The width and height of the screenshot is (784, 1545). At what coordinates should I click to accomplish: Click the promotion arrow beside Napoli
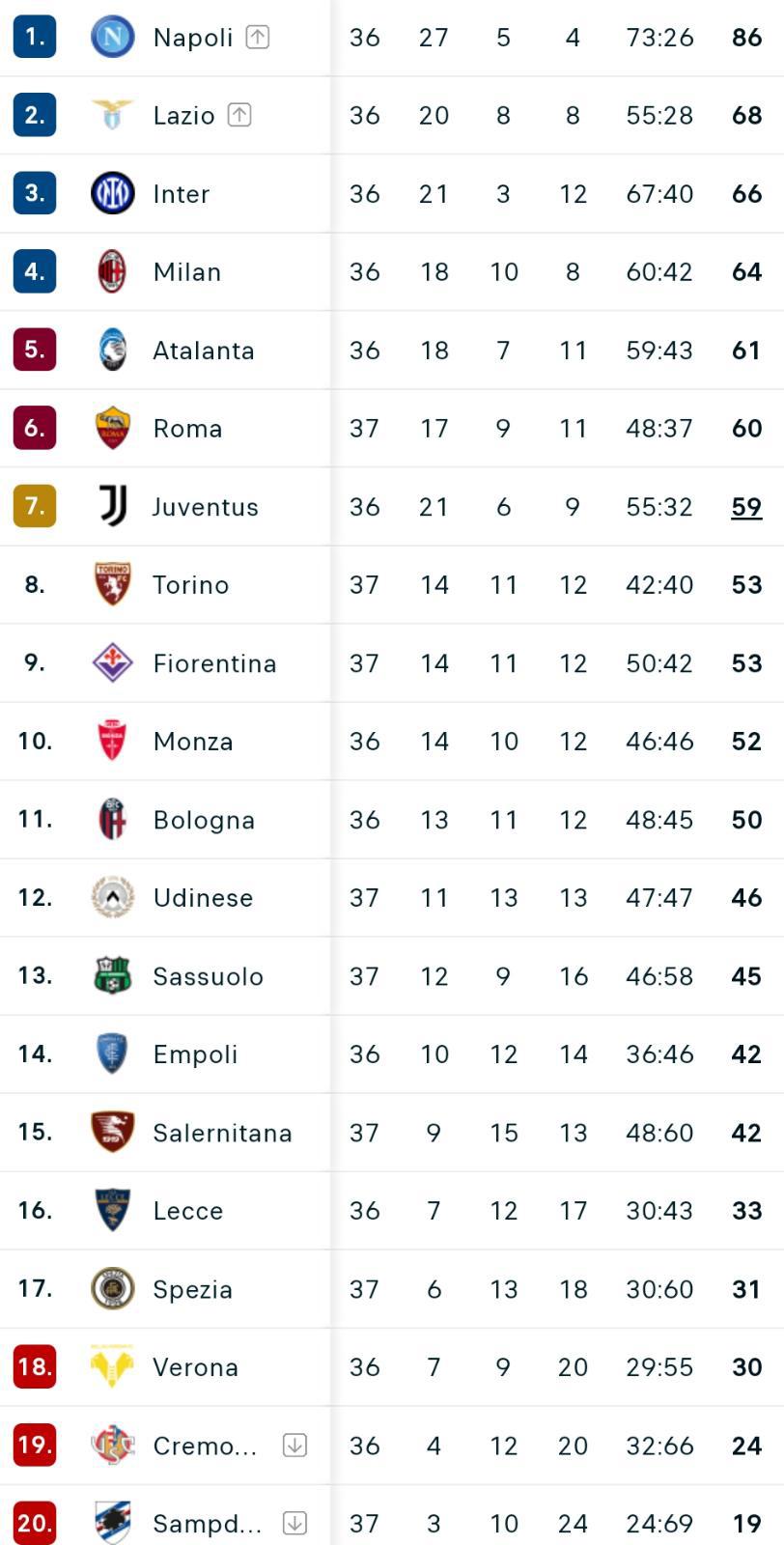258,38
